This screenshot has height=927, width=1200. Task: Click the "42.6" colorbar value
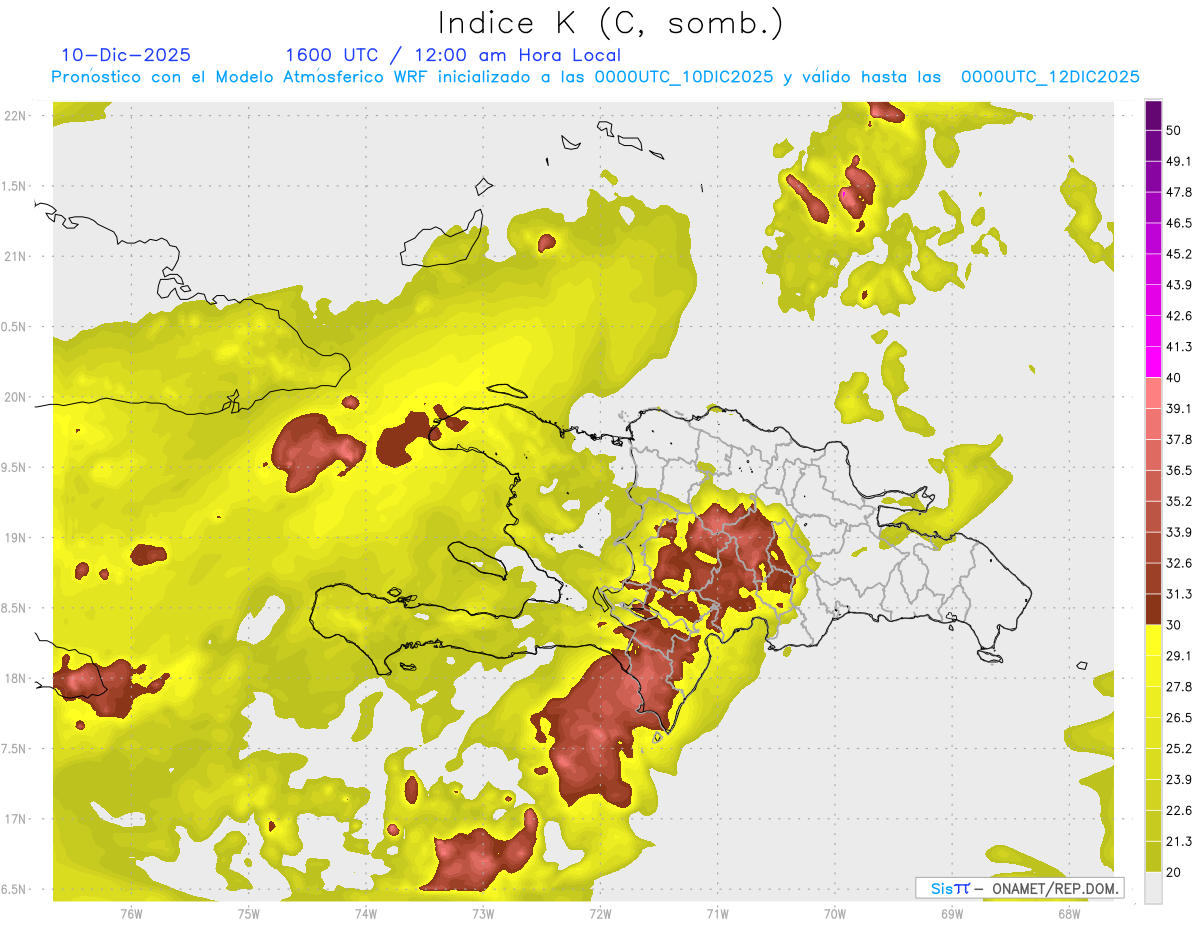tap(1179, 316)
